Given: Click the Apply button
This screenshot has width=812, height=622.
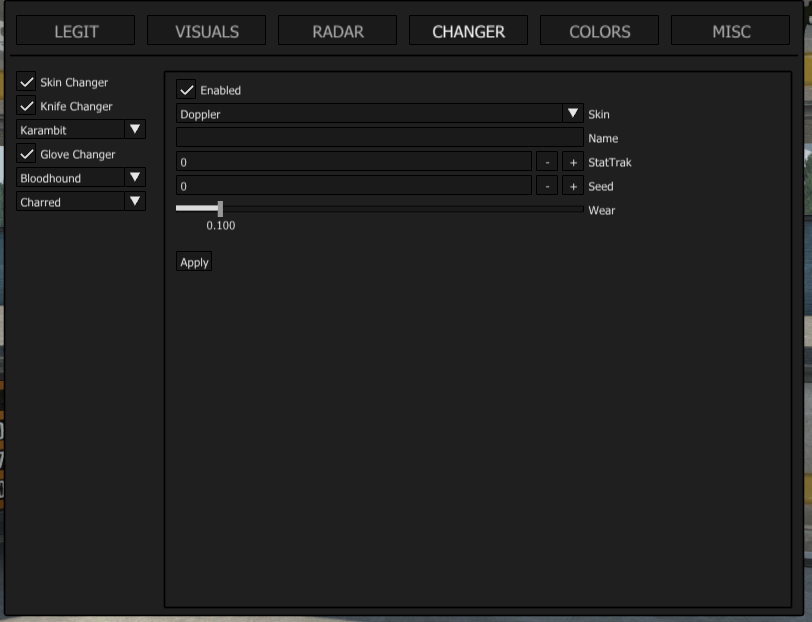Looking at the screenshot, I should 194,262.
